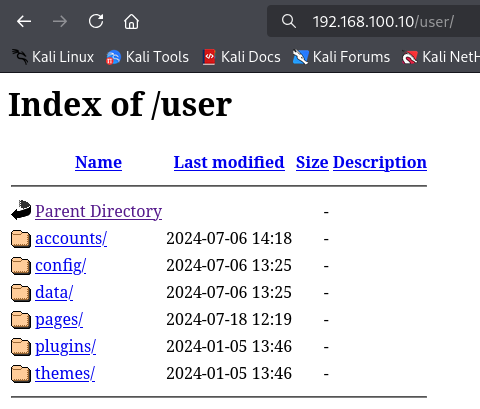Open the themes/ directory link
Image resolution: width=480 pixels, height=409 pixels.
65,373
